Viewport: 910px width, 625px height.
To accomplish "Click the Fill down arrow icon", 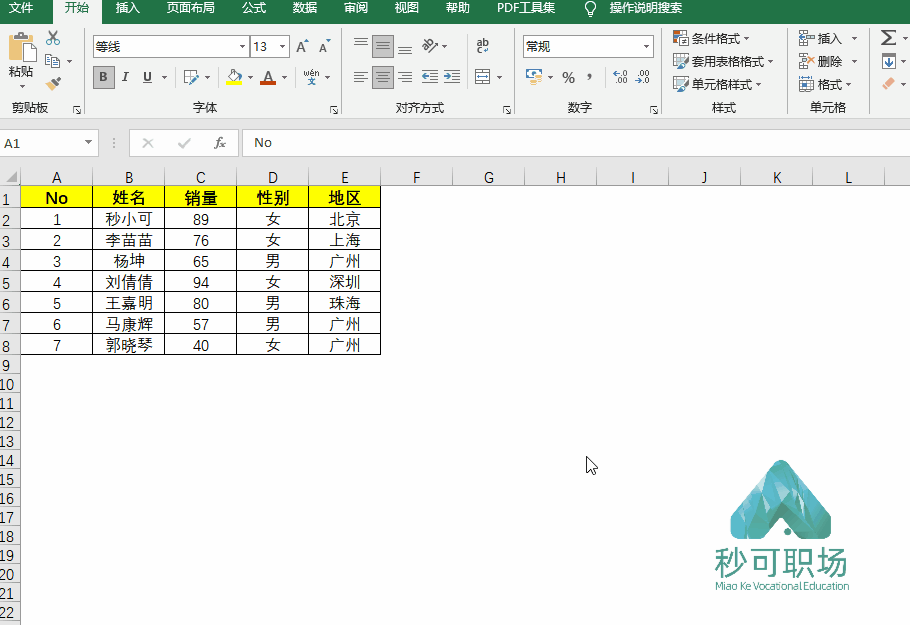I will tap(888, 61).
